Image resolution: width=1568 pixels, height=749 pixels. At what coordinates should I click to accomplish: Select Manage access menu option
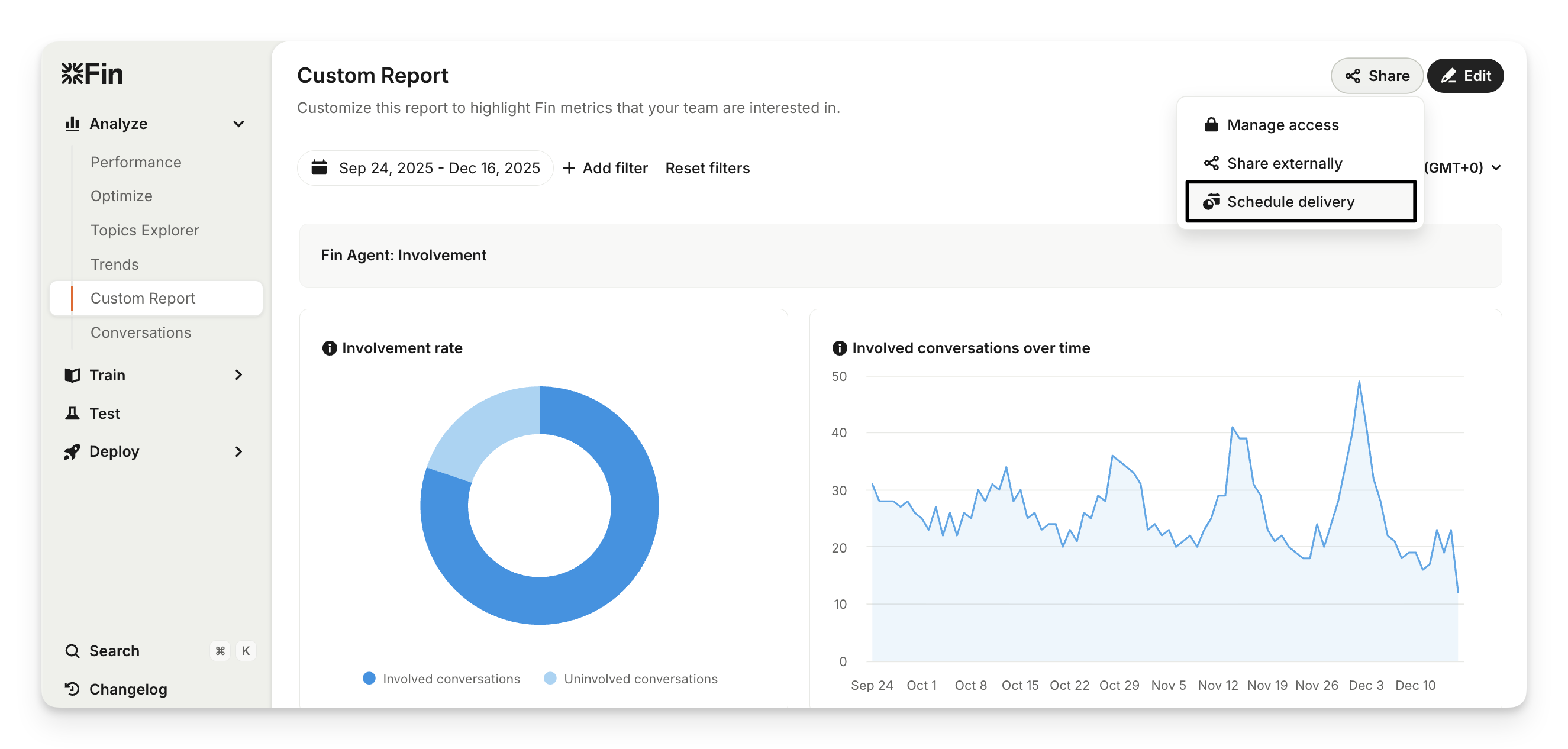(x=1283, y=125)
